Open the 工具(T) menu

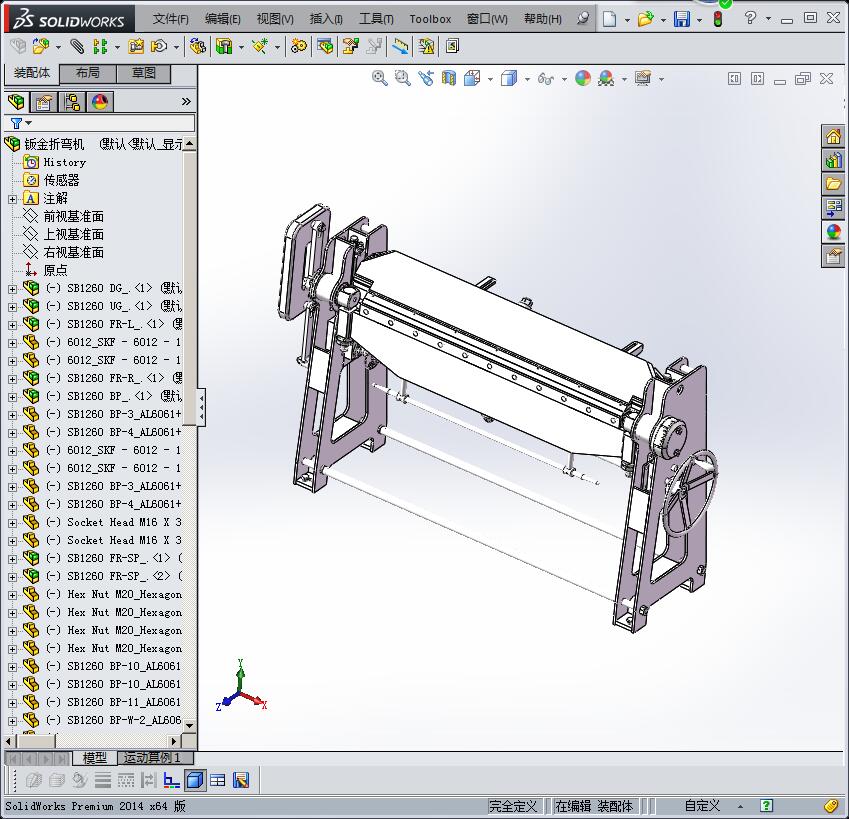pos(376,19)
